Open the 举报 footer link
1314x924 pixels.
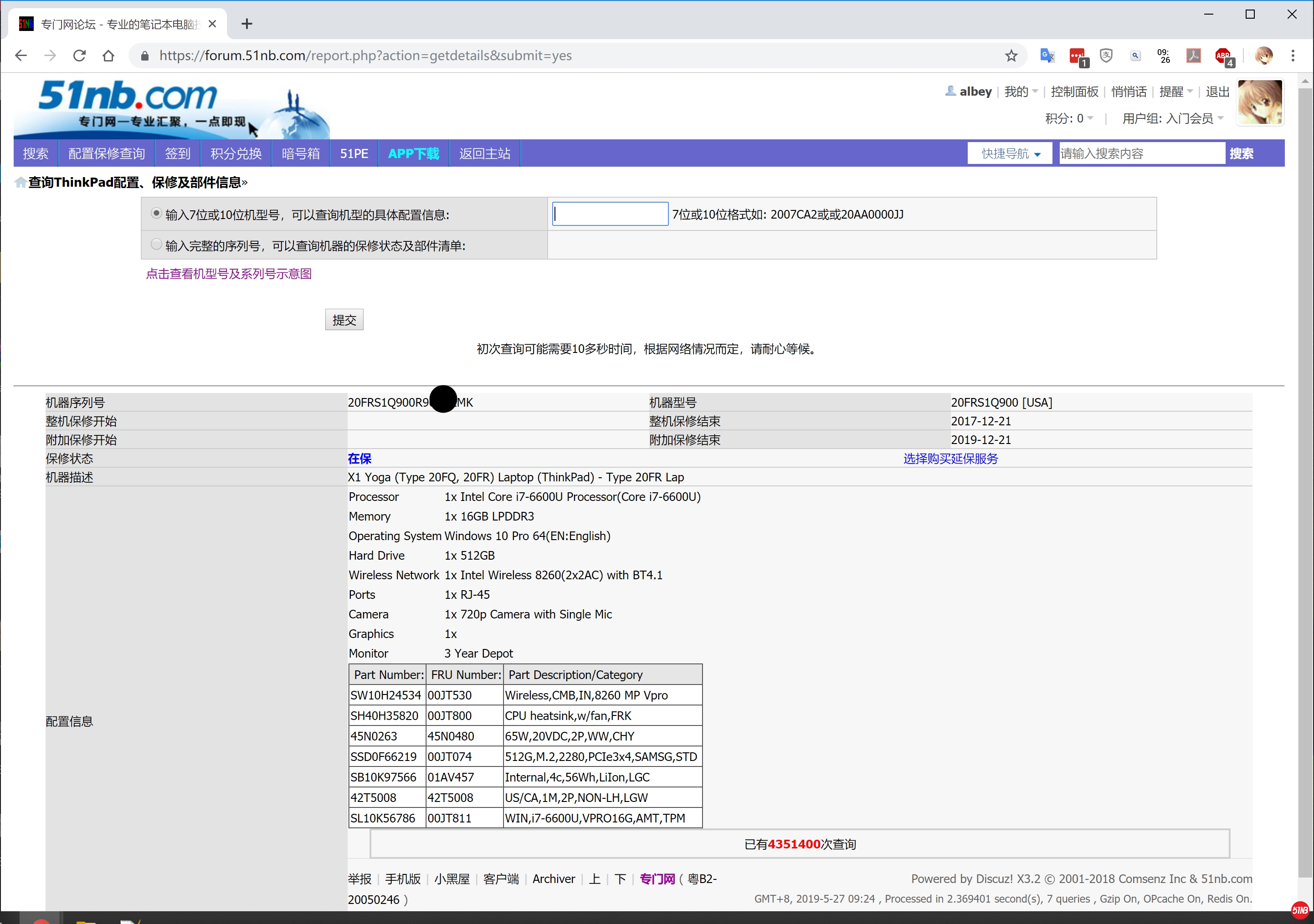[x=359, y=879]
